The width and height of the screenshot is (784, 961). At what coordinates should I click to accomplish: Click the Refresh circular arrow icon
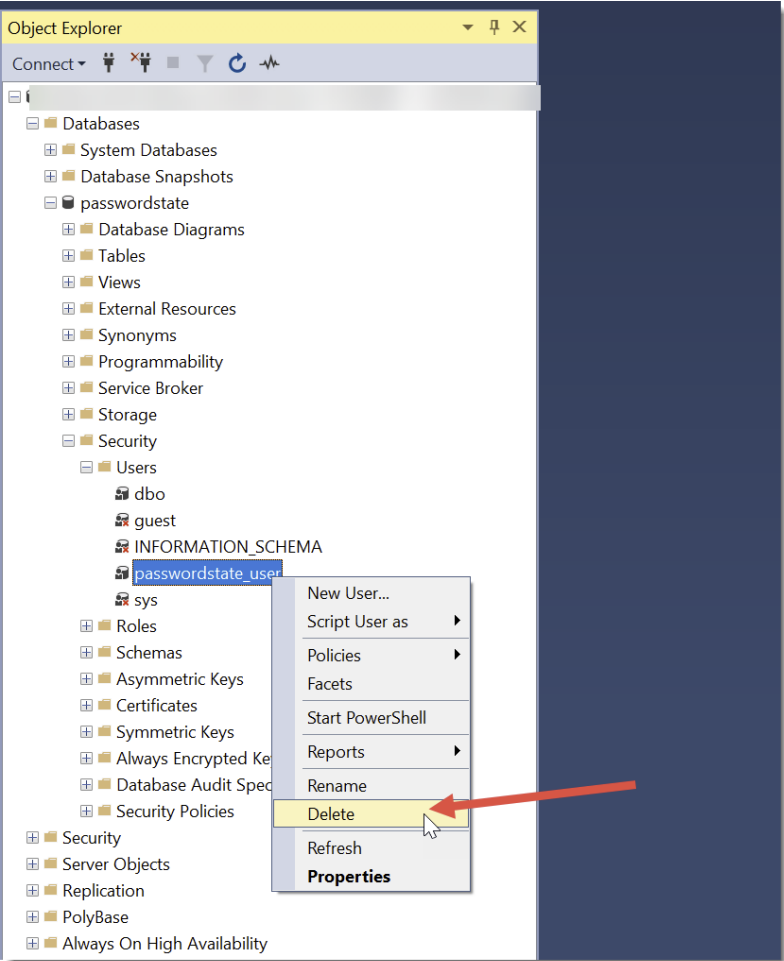[237, 63]
